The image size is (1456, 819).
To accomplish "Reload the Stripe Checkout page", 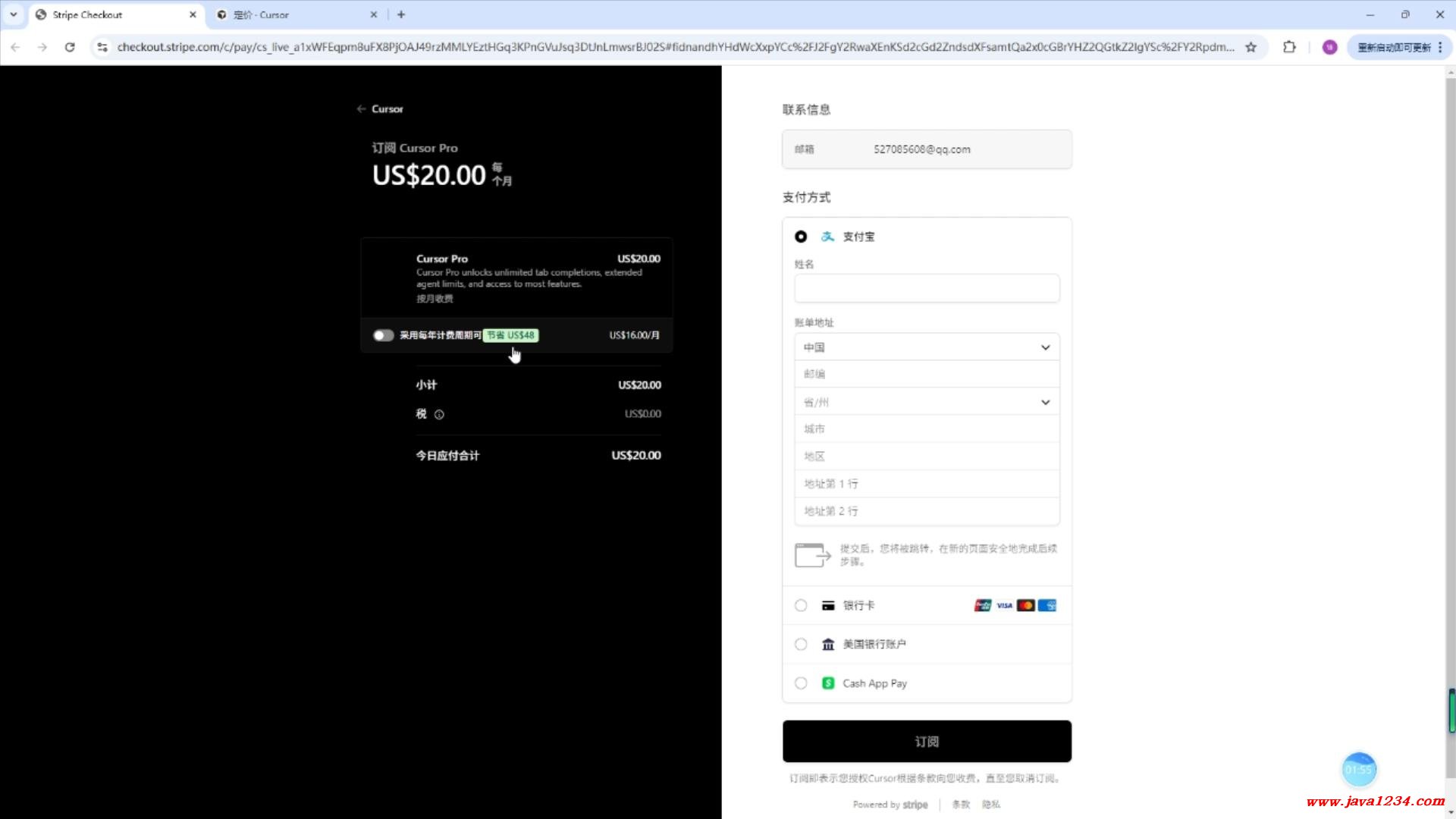I will (70, 47).
